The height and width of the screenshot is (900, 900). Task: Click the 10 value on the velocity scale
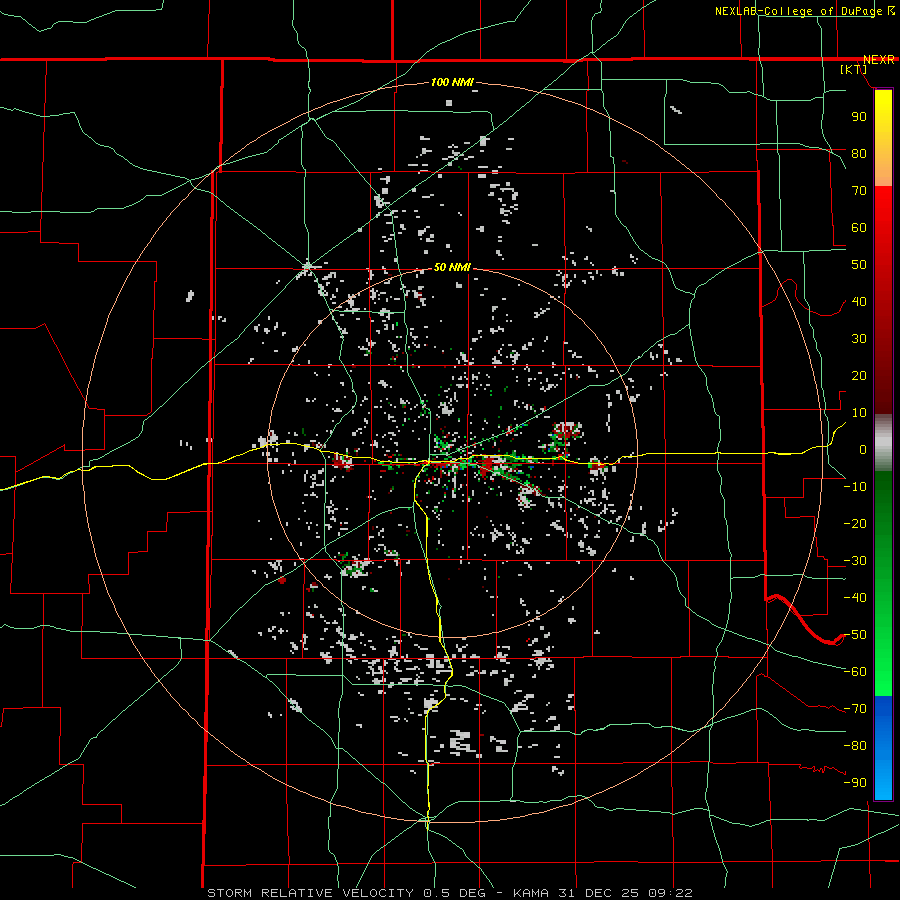tap(859, 413)
